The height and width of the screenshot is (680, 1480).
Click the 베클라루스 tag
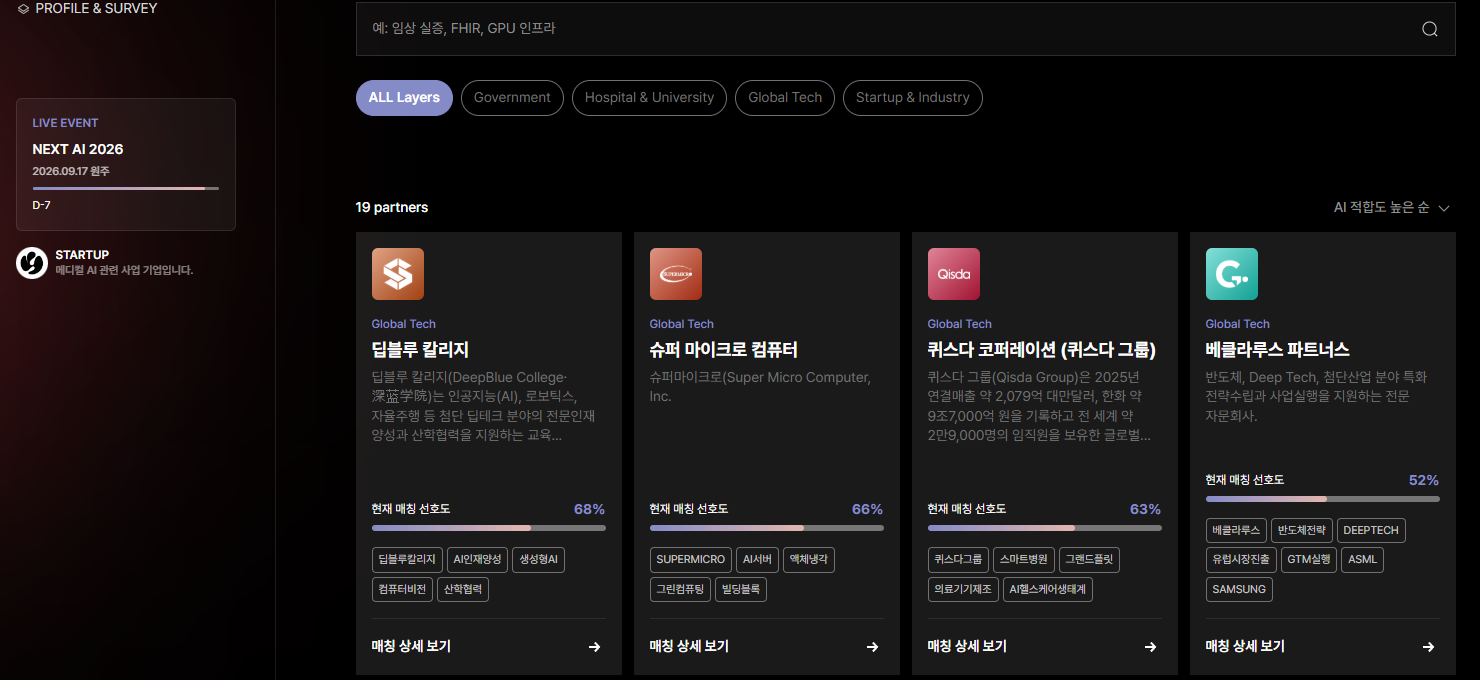(x=1236, y=530)
